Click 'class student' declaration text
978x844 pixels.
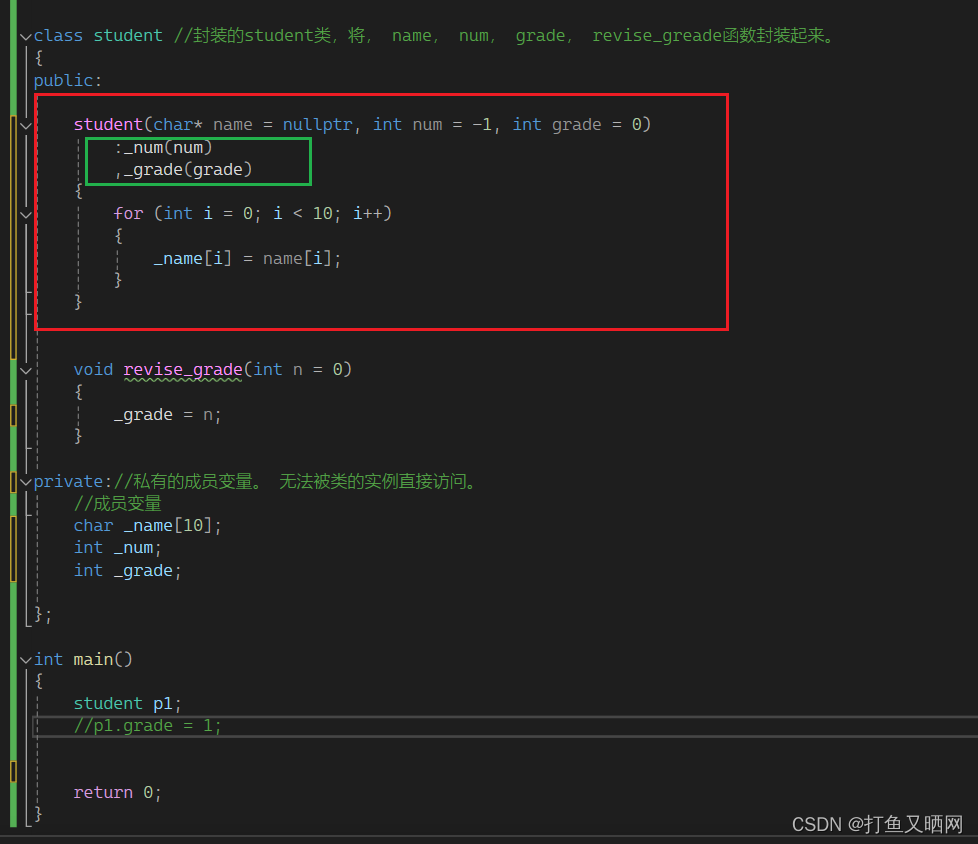pos(98,36)
